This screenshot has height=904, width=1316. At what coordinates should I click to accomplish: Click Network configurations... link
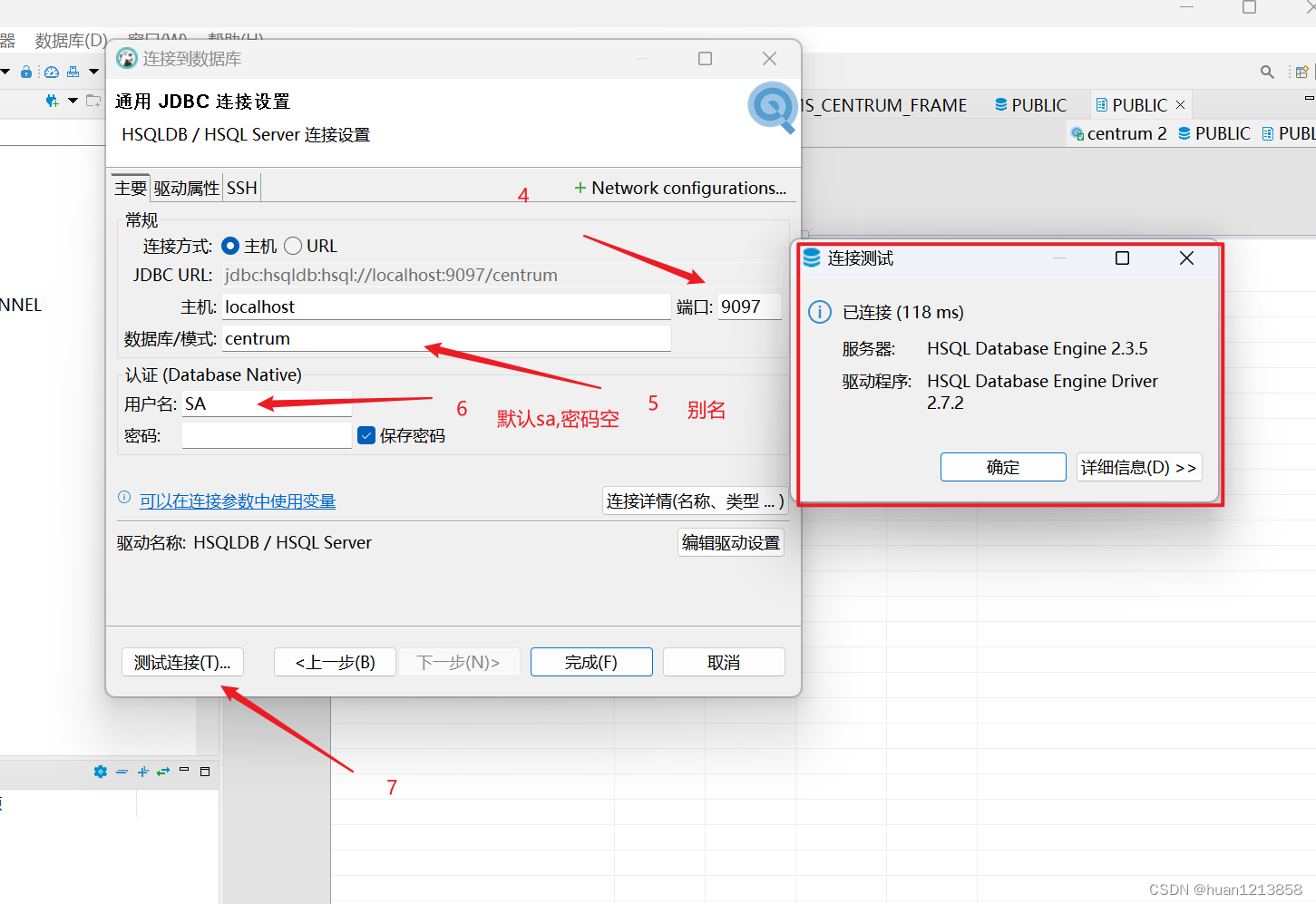[x=680, y=188]
